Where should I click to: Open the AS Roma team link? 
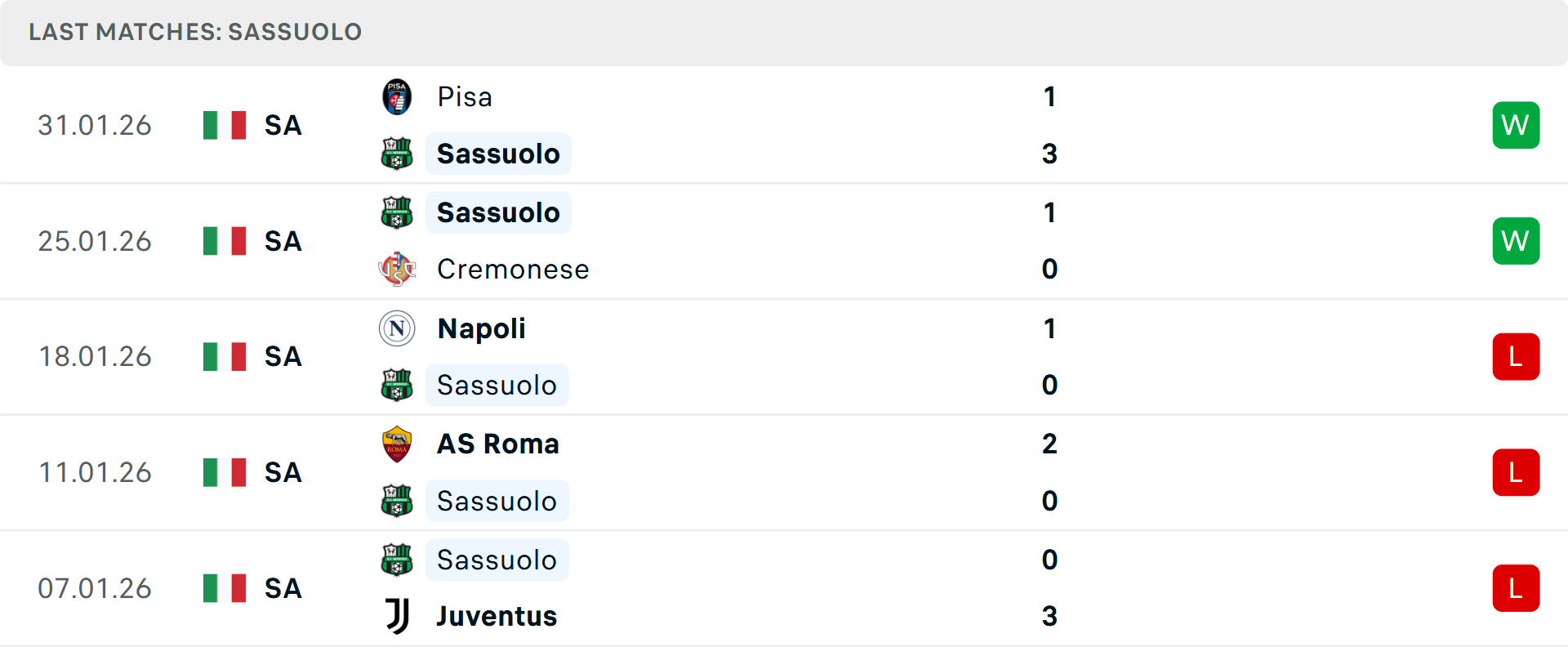tap(498, 444)
